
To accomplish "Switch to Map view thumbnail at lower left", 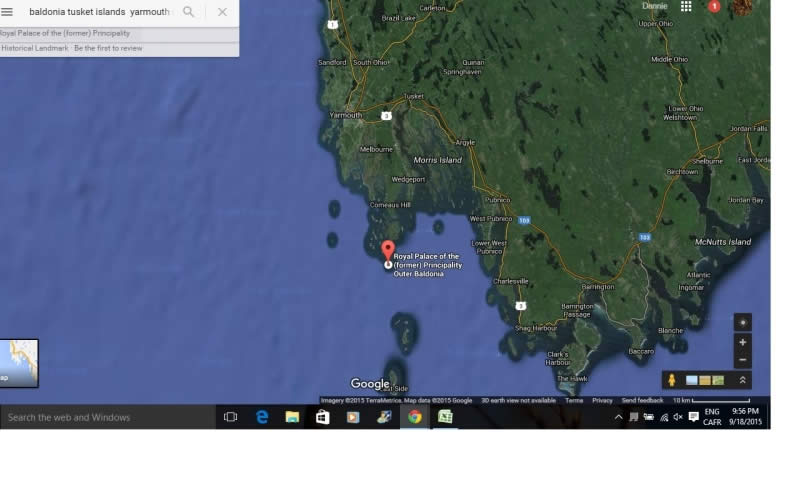I will click(x=19, y=363).
